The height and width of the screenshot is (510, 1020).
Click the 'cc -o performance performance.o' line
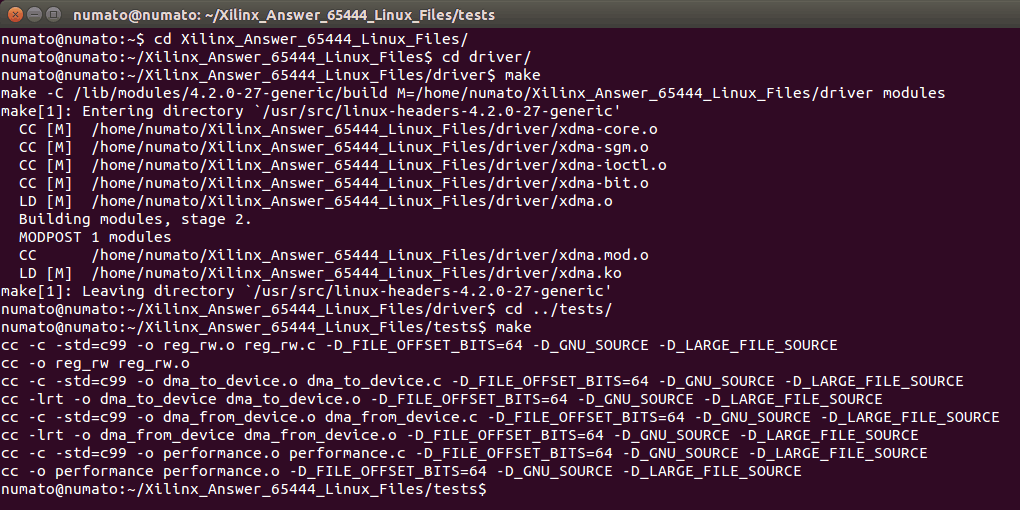(401, 471)
